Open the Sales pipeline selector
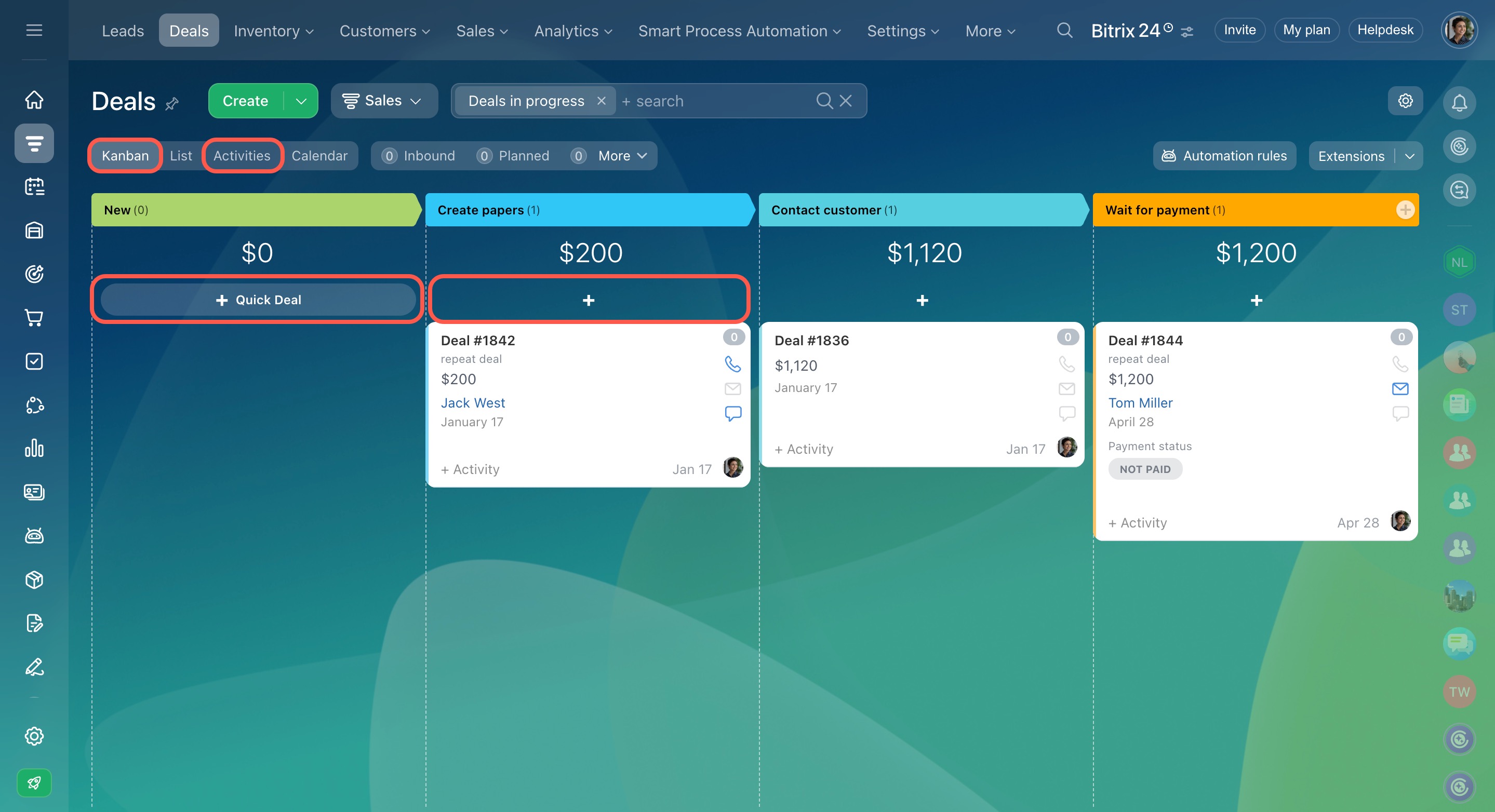The width and height of the screenshot is (1495, 812). click(x=383, y=101)
